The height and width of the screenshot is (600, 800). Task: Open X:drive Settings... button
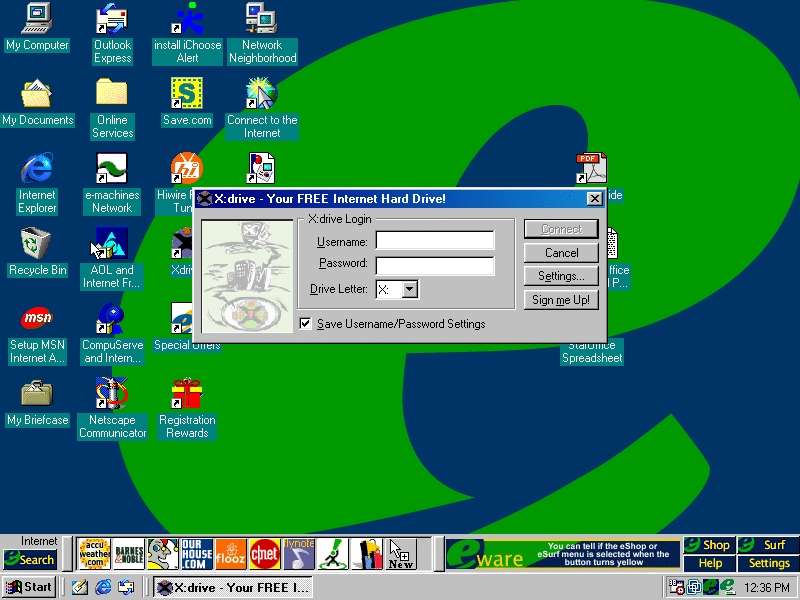pos(561,276)
